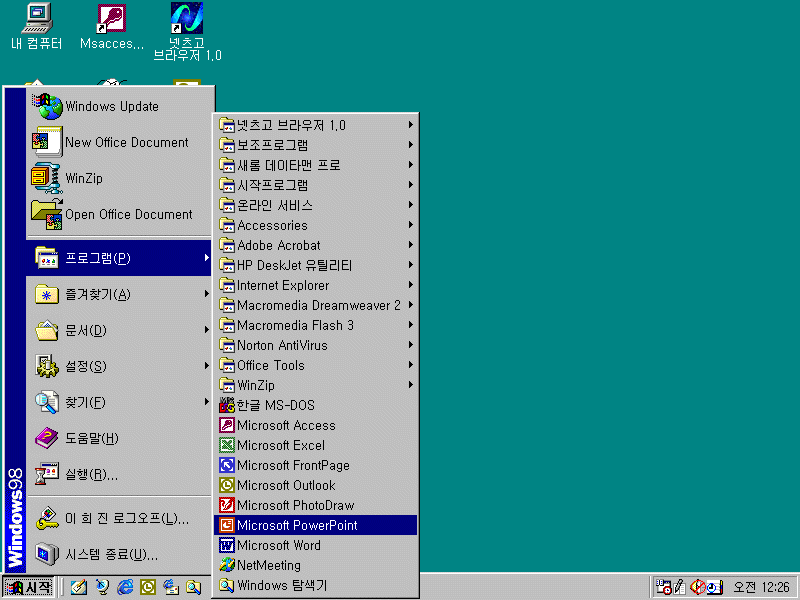Open the WinZip folder in Programs submenu

(316, 385)
